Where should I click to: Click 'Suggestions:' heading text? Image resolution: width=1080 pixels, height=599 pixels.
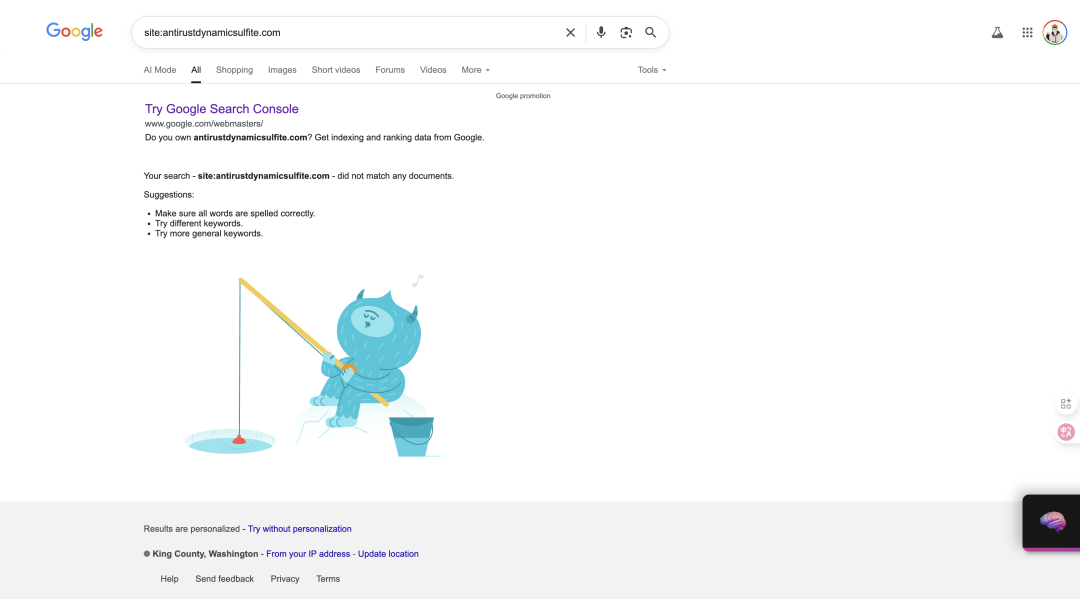point(169,195)
